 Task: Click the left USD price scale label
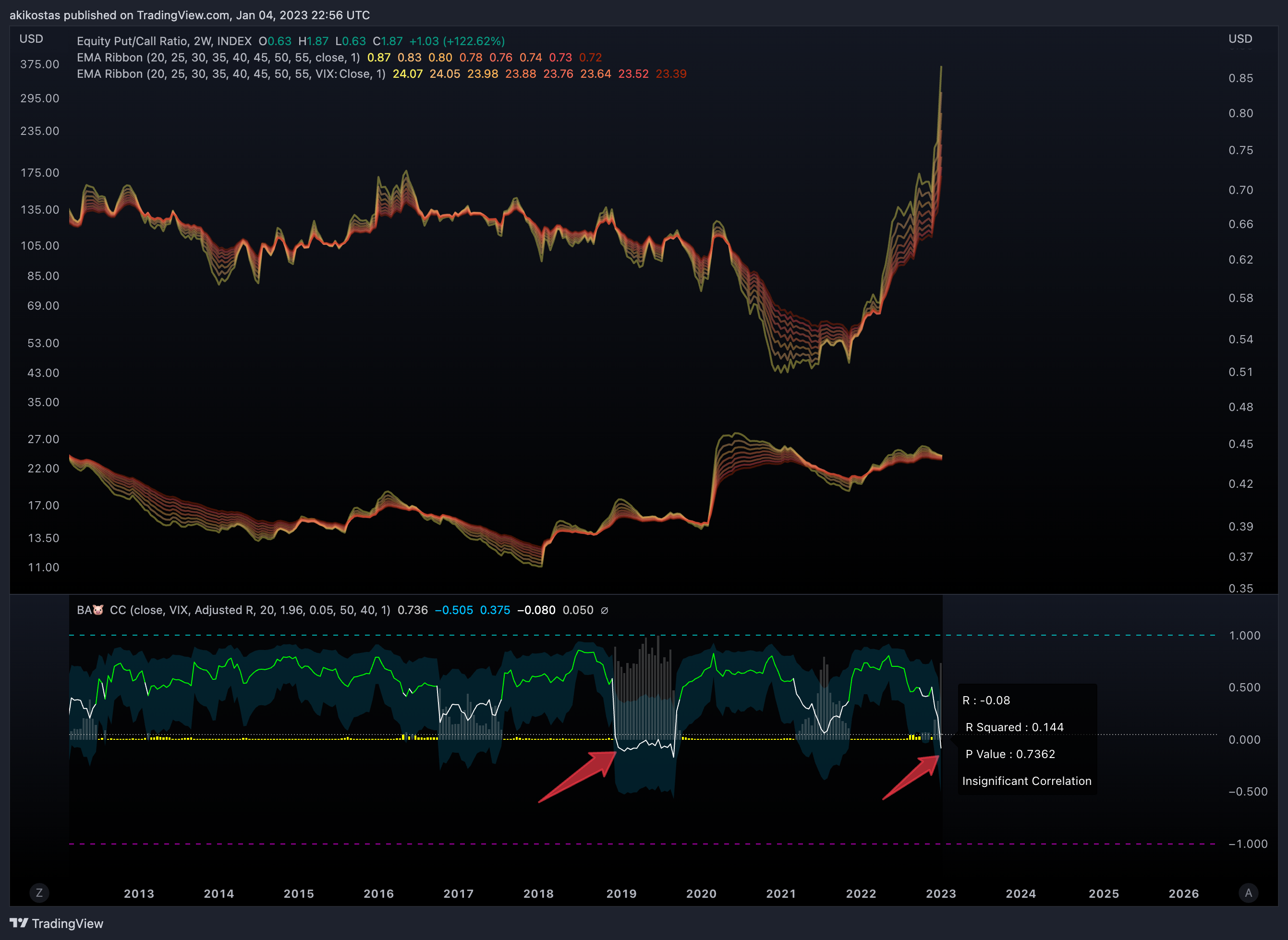pyautogui.click(x=31, y=39)
